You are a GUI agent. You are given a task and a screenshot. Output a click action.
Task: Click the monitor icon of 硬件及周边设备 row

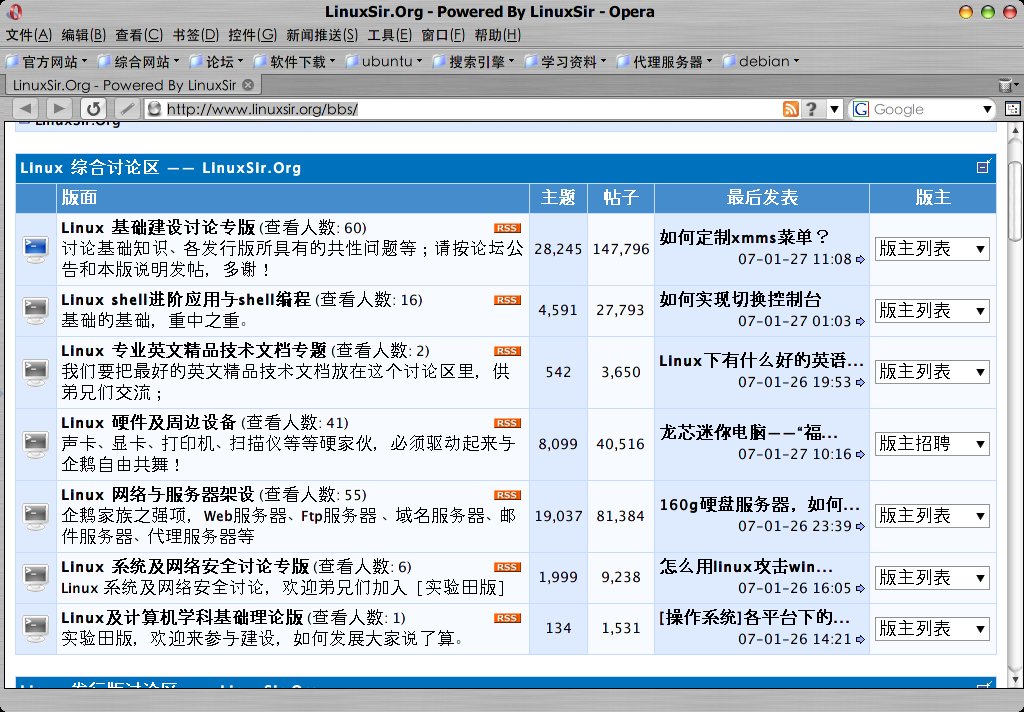pos(36,444)
